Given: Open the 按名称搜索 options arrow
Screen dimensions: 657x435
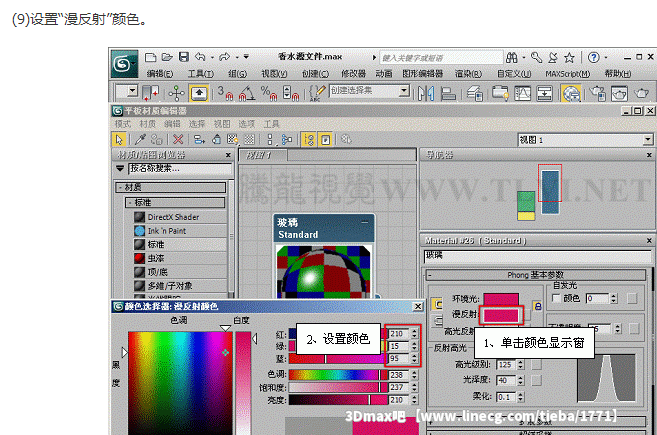Looking at the screenshot, I should click(120, 168).
